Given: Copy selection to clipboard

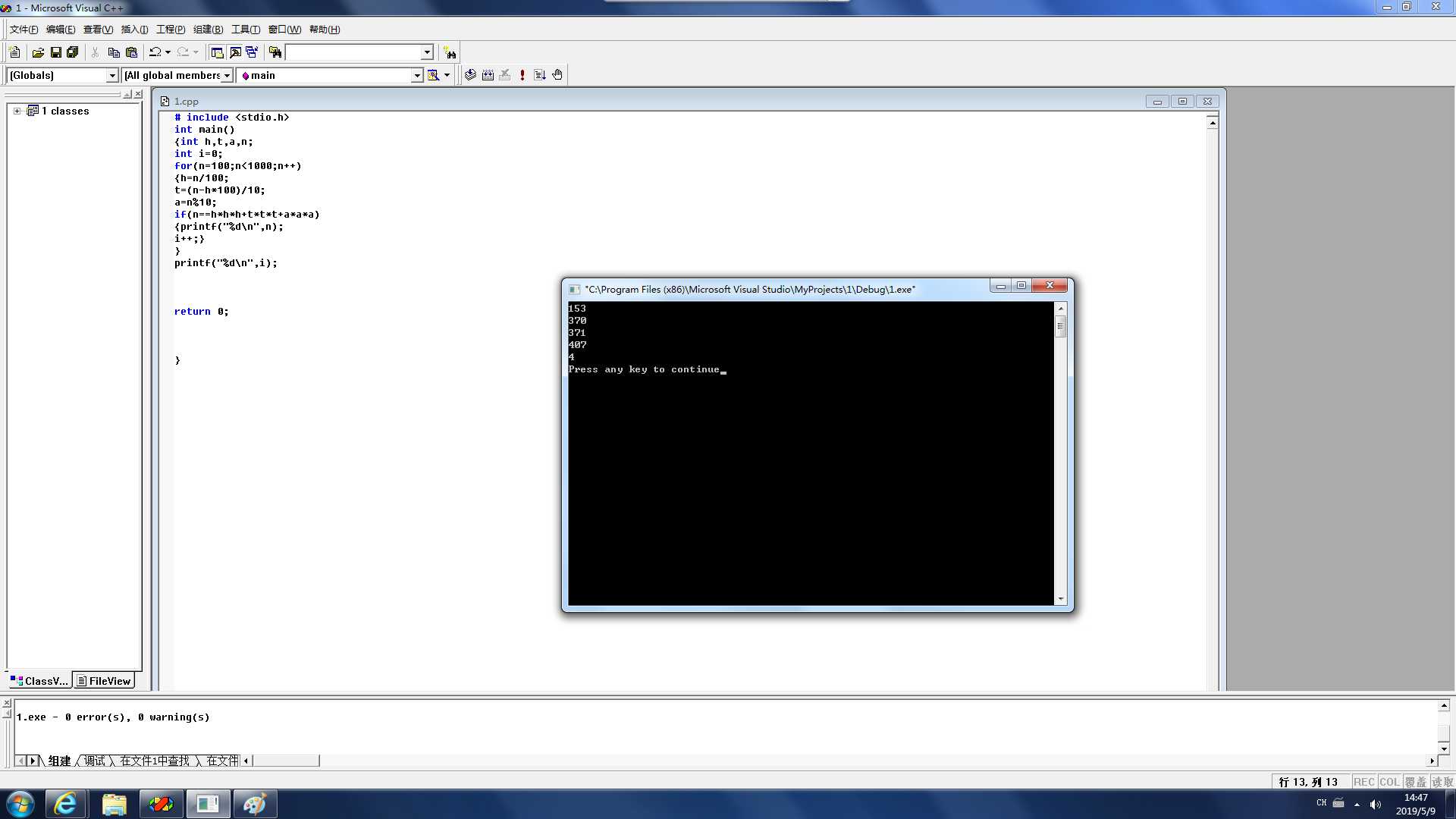Looking at the screenshot, I should 114,52.
